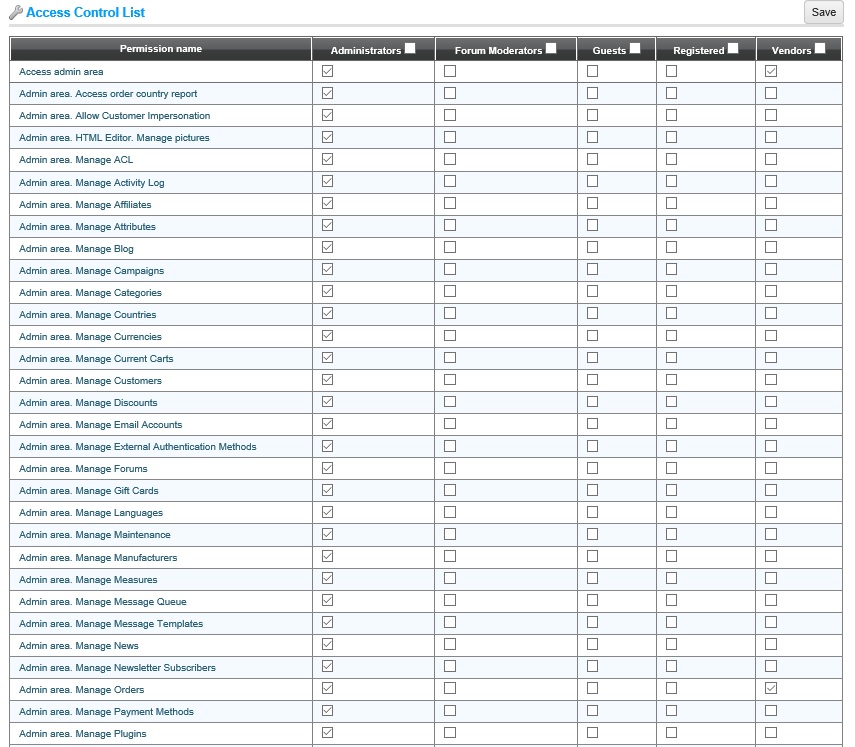The image size is (855, 747).
Task: Uncheck Administrators for Manage Email Accounts
Action: pos(327,424)
